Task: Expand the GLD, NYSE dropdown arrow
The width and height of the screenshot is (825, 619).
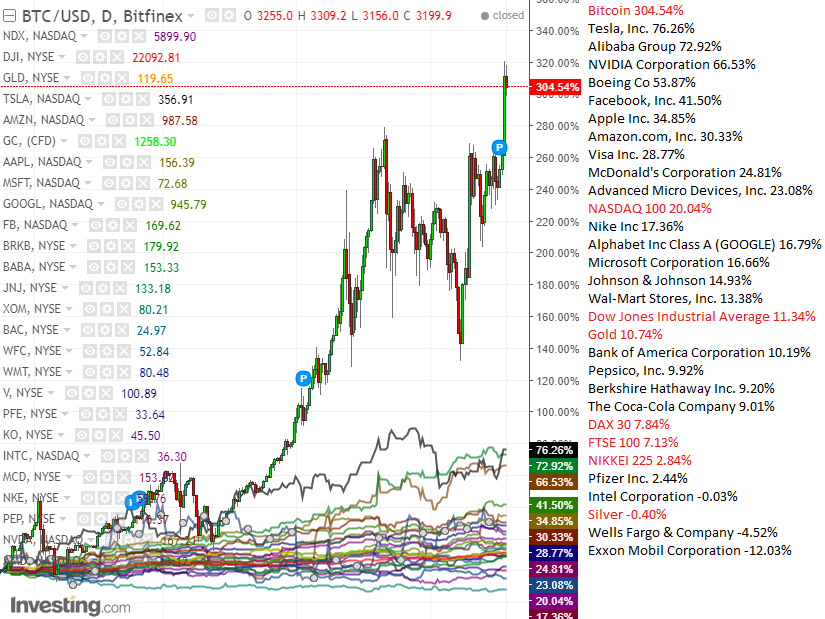Action: tap(67, 78)
